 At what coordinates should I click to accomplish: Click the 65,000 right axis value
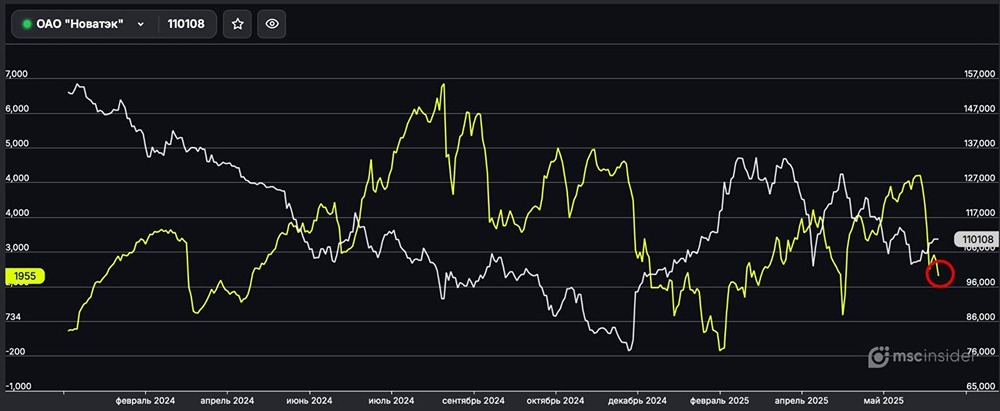tap(982, 386)
